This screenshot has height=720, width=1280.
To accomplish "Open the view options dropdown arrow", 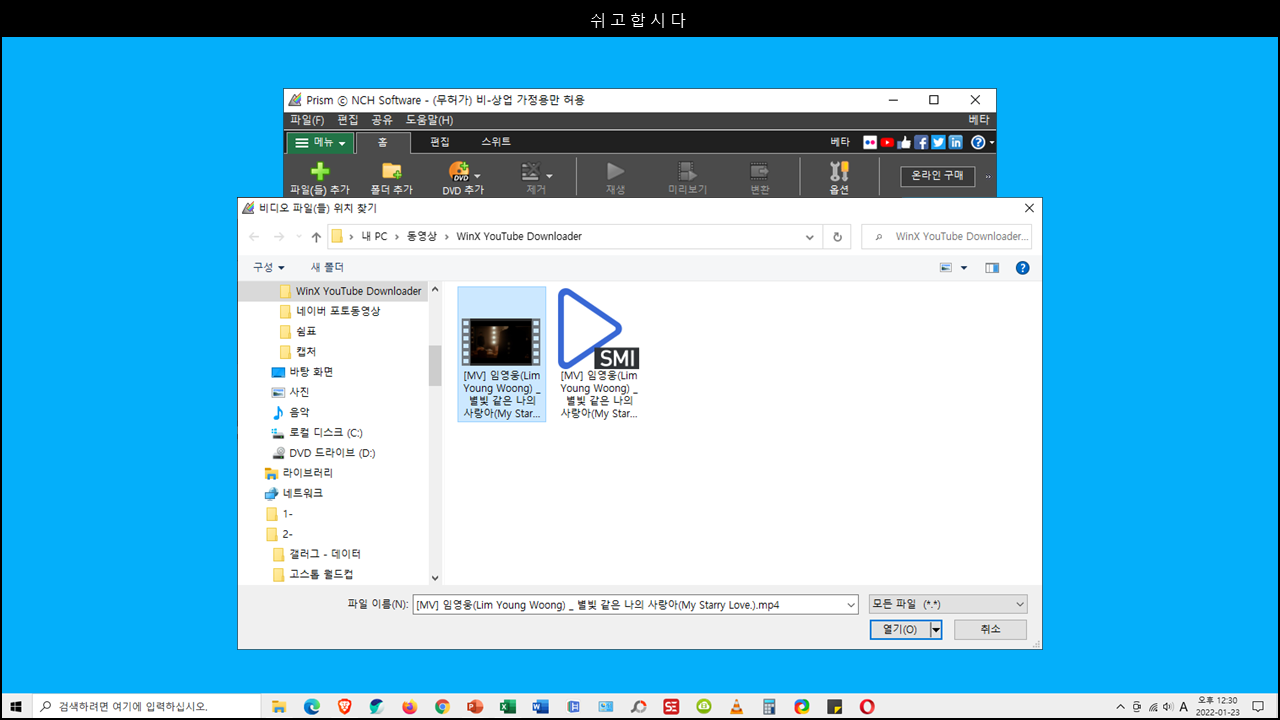I will tap(964, 268).
